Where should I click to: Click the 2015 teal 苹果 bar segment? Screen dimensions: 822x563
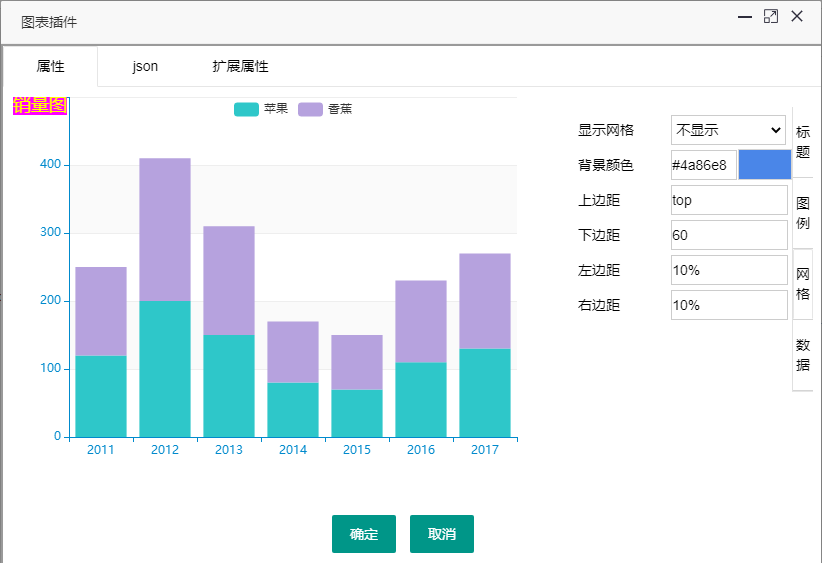click(356, 413)
